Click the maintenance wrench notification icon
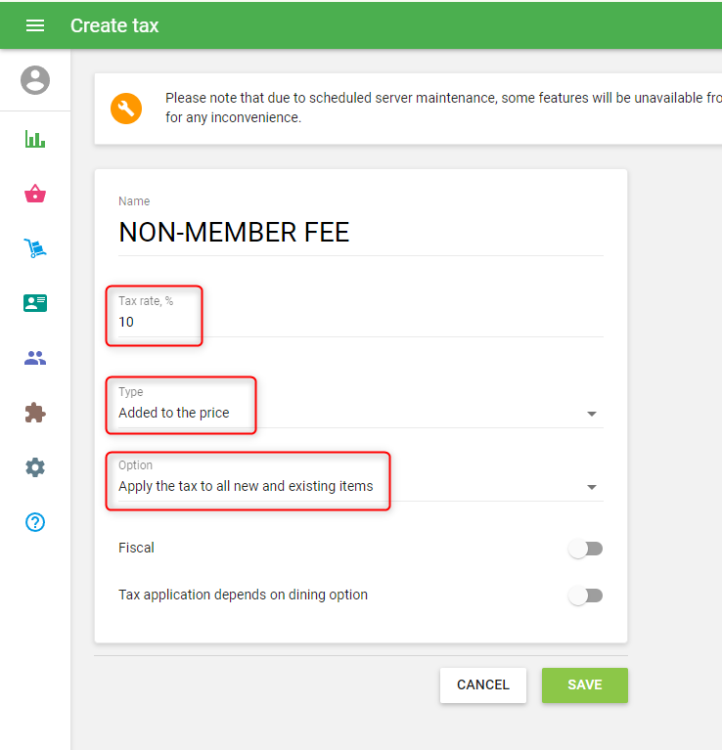Image resolution: width=722 pixels, height=750 pixels. click(126, 108)
